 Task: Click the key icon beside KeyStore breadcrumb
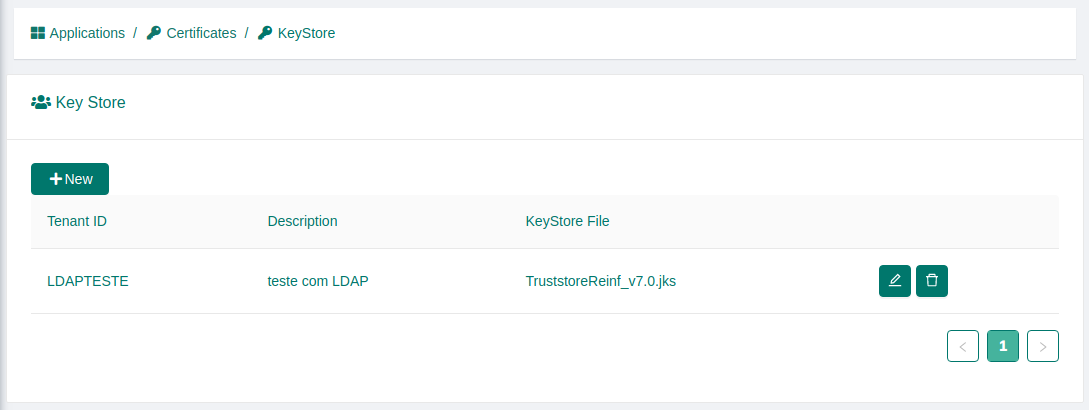coord(265,33)
